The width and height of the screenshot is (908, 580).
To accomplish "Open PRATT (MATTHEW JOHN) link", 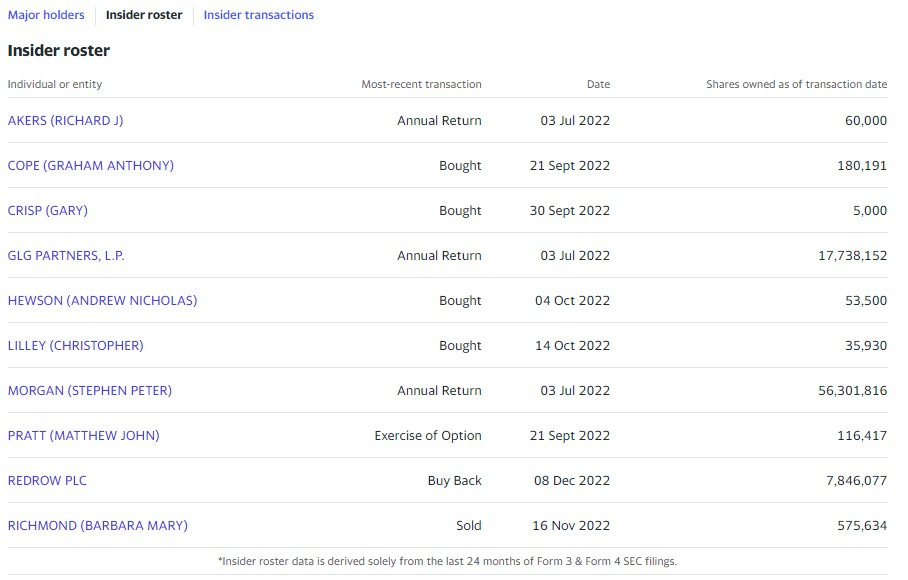I will click(83, 435).
